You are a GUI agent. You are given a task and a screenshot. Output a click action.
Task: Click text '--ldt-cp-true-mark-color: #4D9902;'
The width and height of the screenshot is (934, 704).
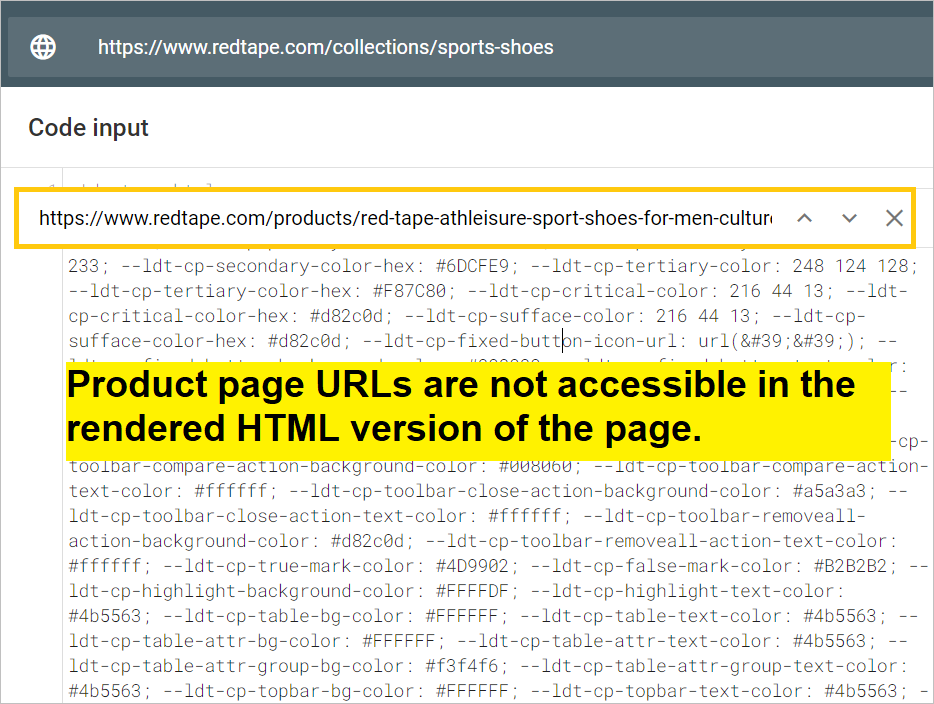341,566
